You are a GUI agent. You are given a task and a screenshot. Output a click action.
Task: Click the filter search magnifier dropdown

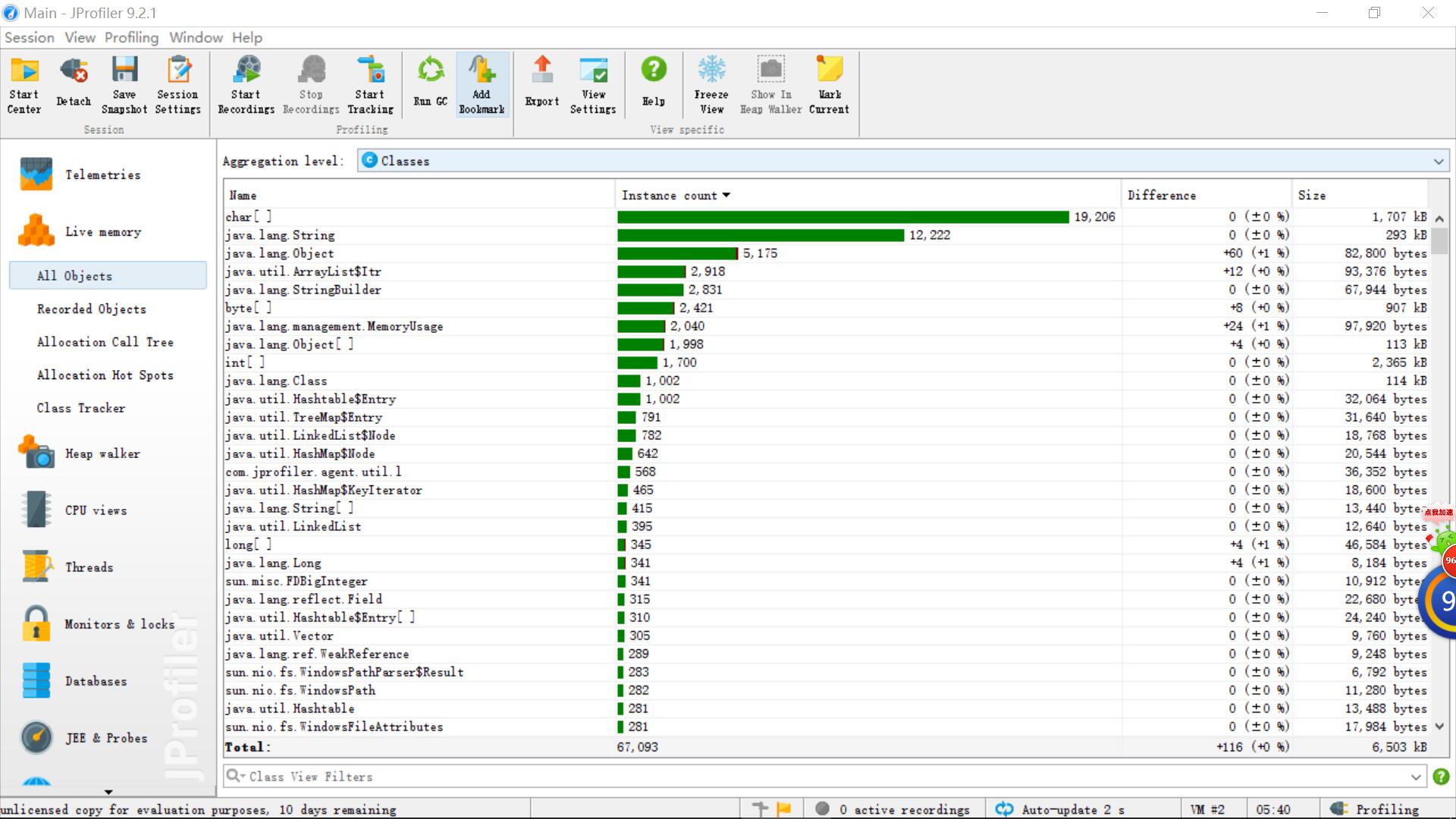click(x=236, y=776)
